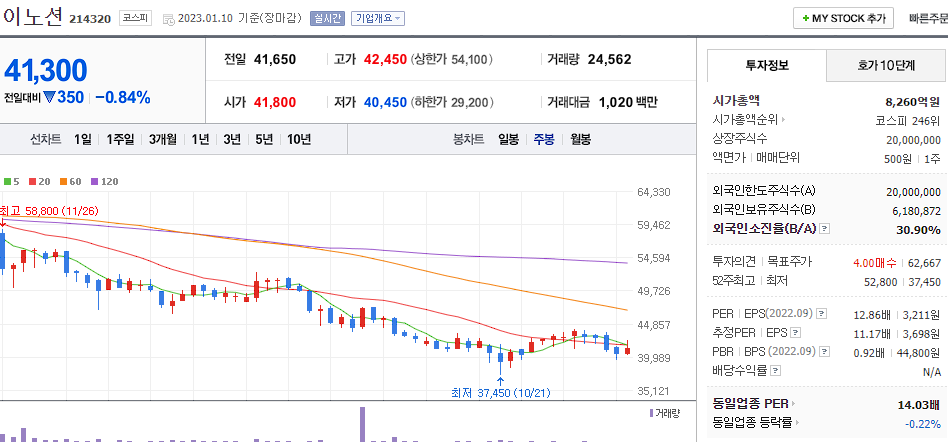This screenshot has height=442, width=948.
Task: Click the orange 60-day moving average swatch
Action: (62, 181)
